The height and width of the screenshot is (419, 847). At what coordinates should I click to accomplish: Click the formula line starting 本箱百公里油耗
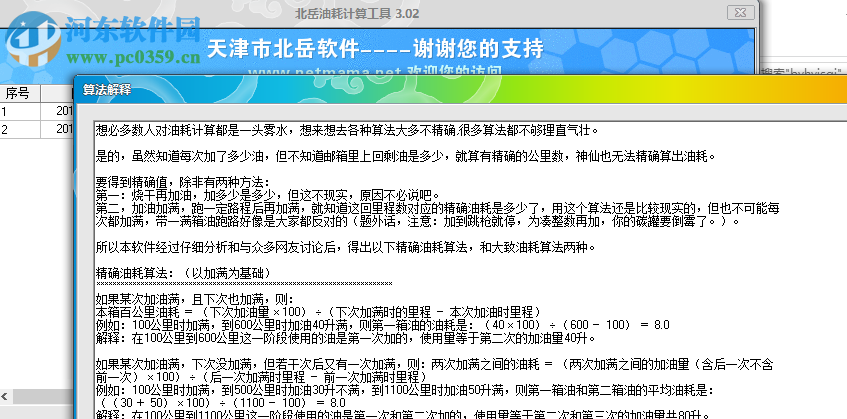[318, 312]
